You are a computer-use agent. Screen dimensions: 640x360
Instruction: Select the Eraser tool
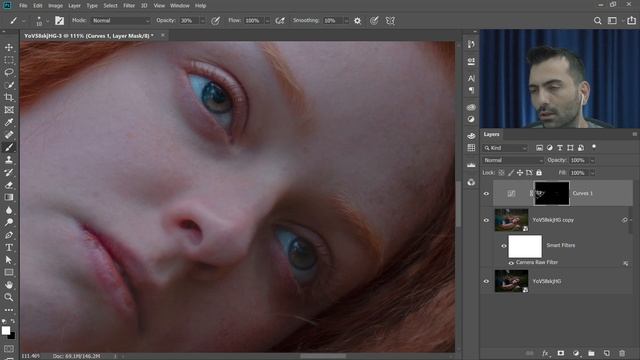coord(9,185)
